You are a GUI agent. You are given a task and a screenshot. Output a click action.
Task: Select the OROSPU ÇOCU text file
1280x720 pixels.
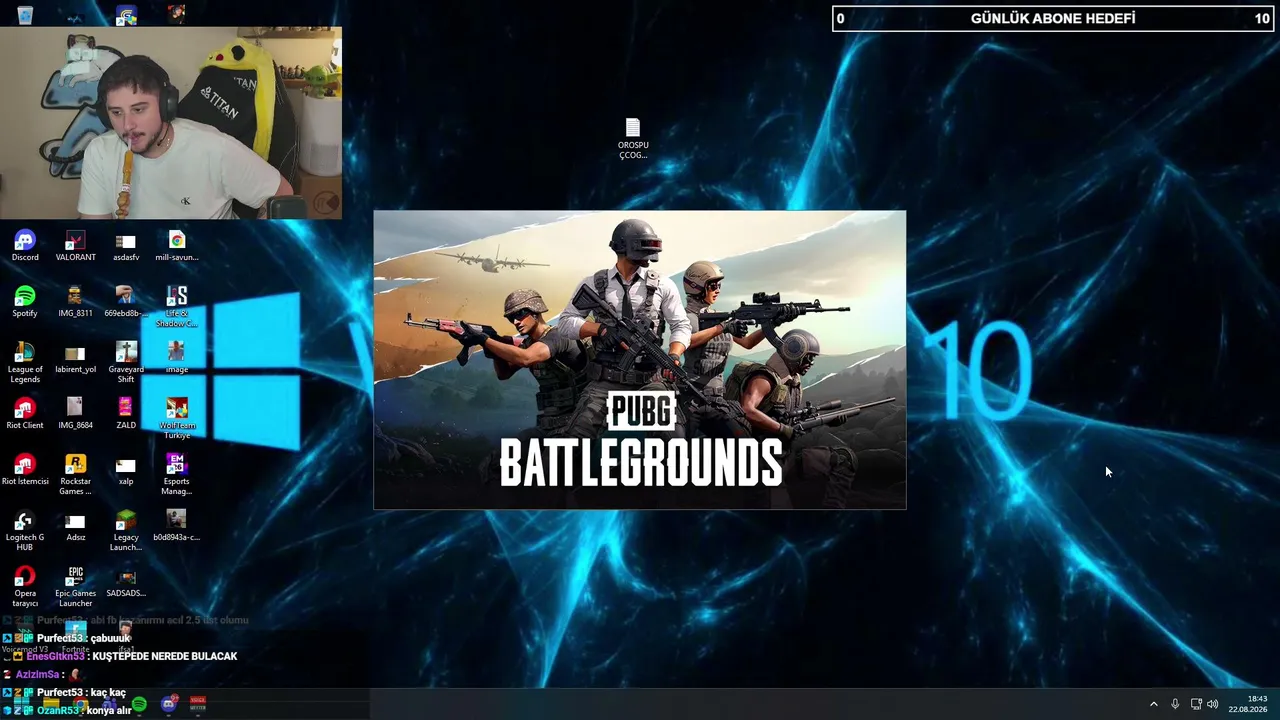coord(633,139)
